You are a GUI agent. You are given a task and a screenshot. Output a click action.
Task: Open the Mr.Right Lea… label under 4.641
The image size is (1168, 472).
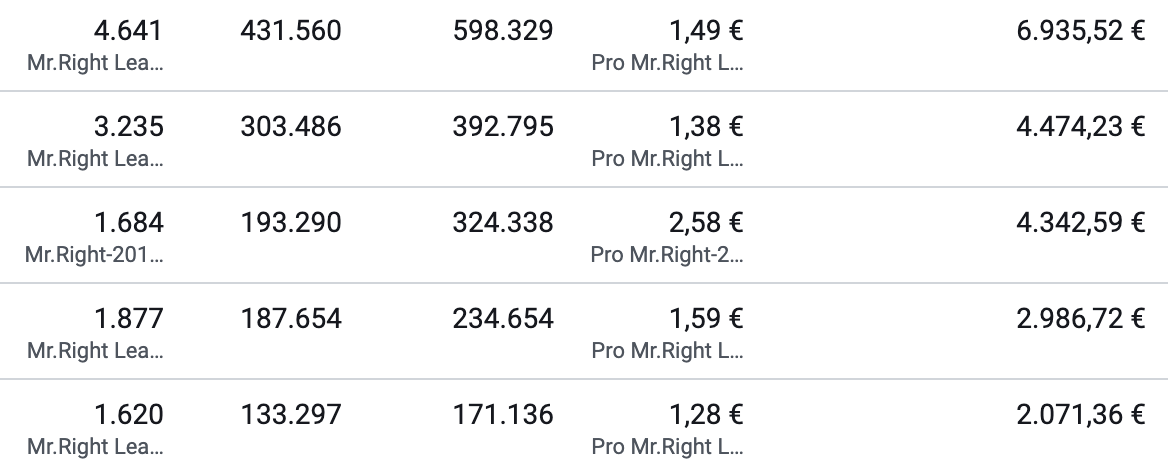[95, 63]
